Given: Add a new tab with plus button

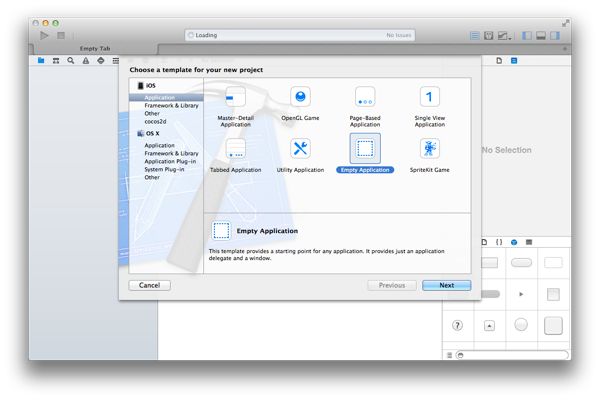Looking at the screenshot, I should (565, 49).
